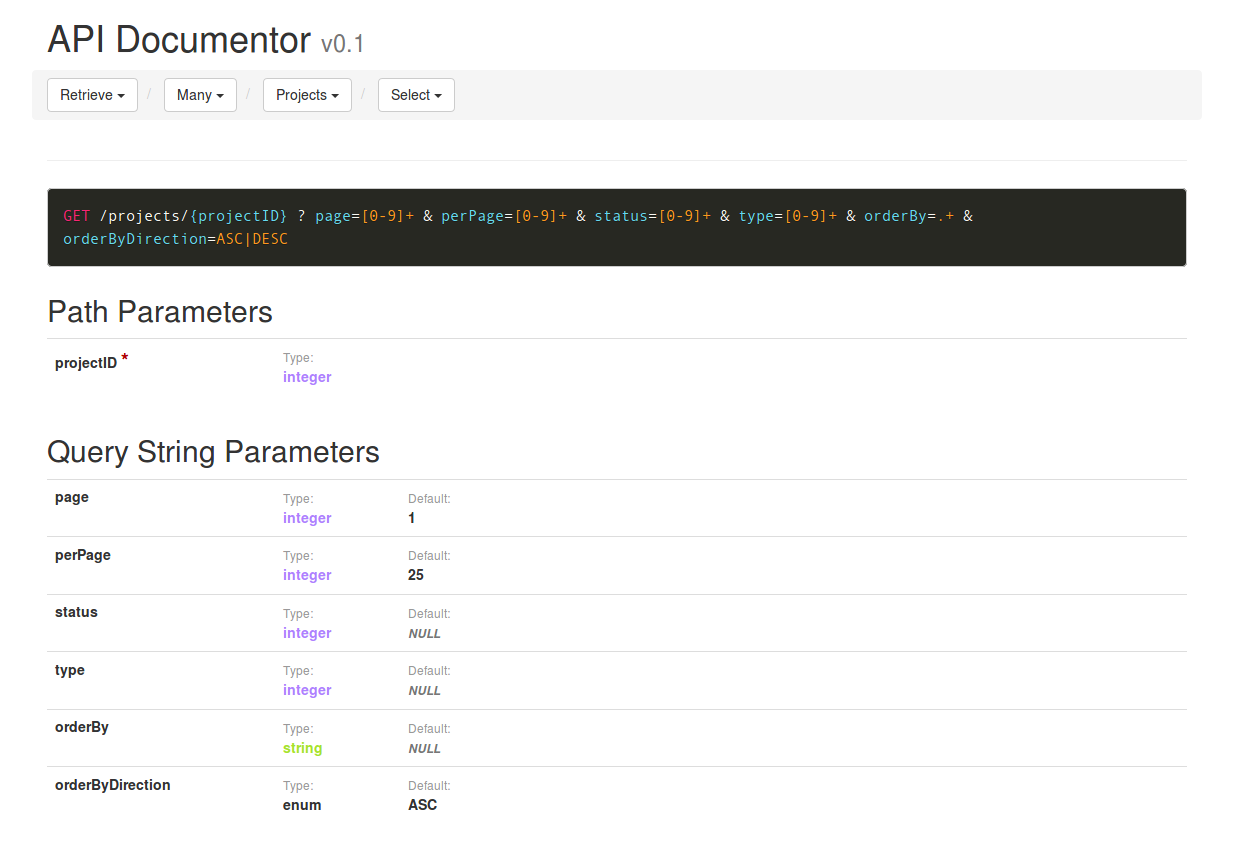Click the Query String Parameters heading
This screenshot has height=844, width=1233.
[213, 452]
